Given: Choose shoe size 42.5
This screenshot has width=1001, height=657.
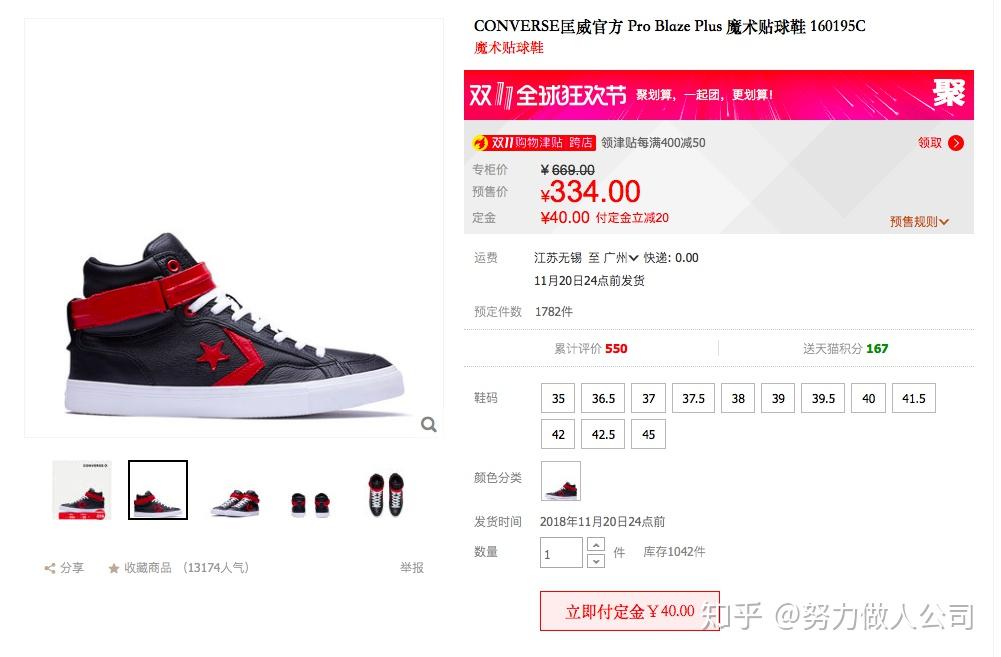Looking at the screenshot, I should 603,434.
